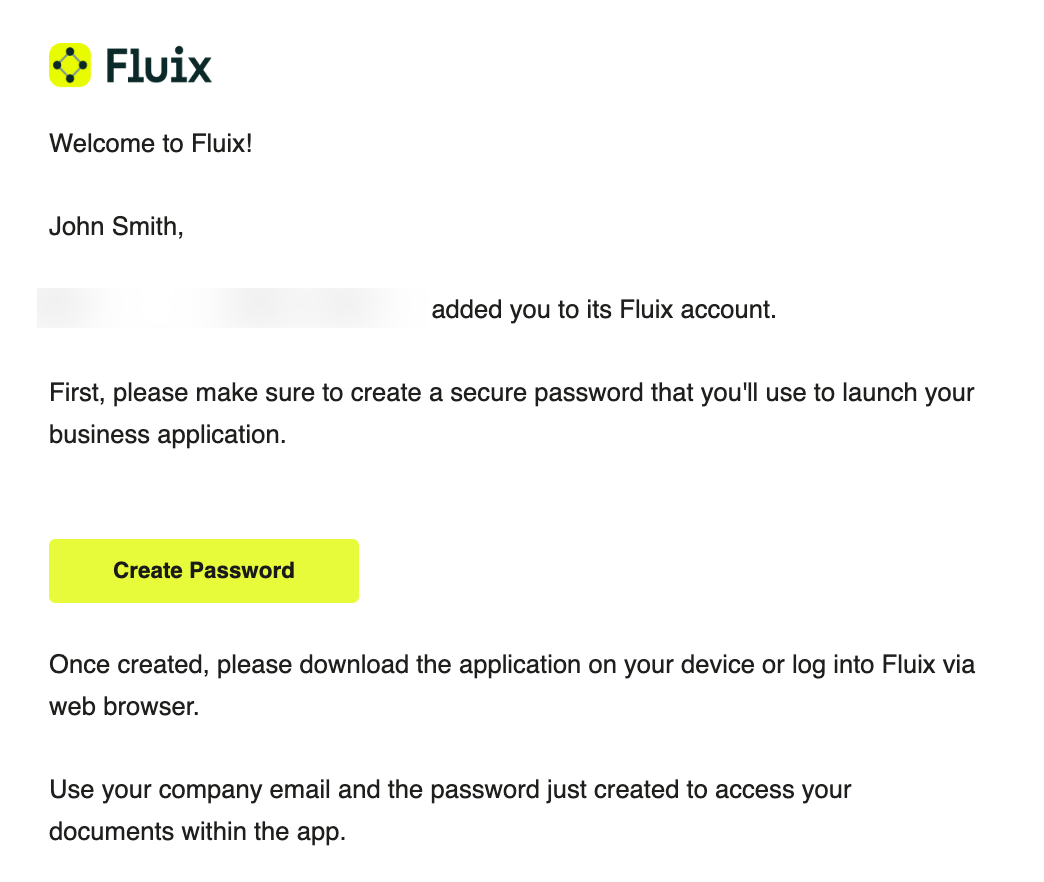Click "added you to its Fluix account" text
1044x882 pixels.
pyautogui.click(x=603, y=310)
